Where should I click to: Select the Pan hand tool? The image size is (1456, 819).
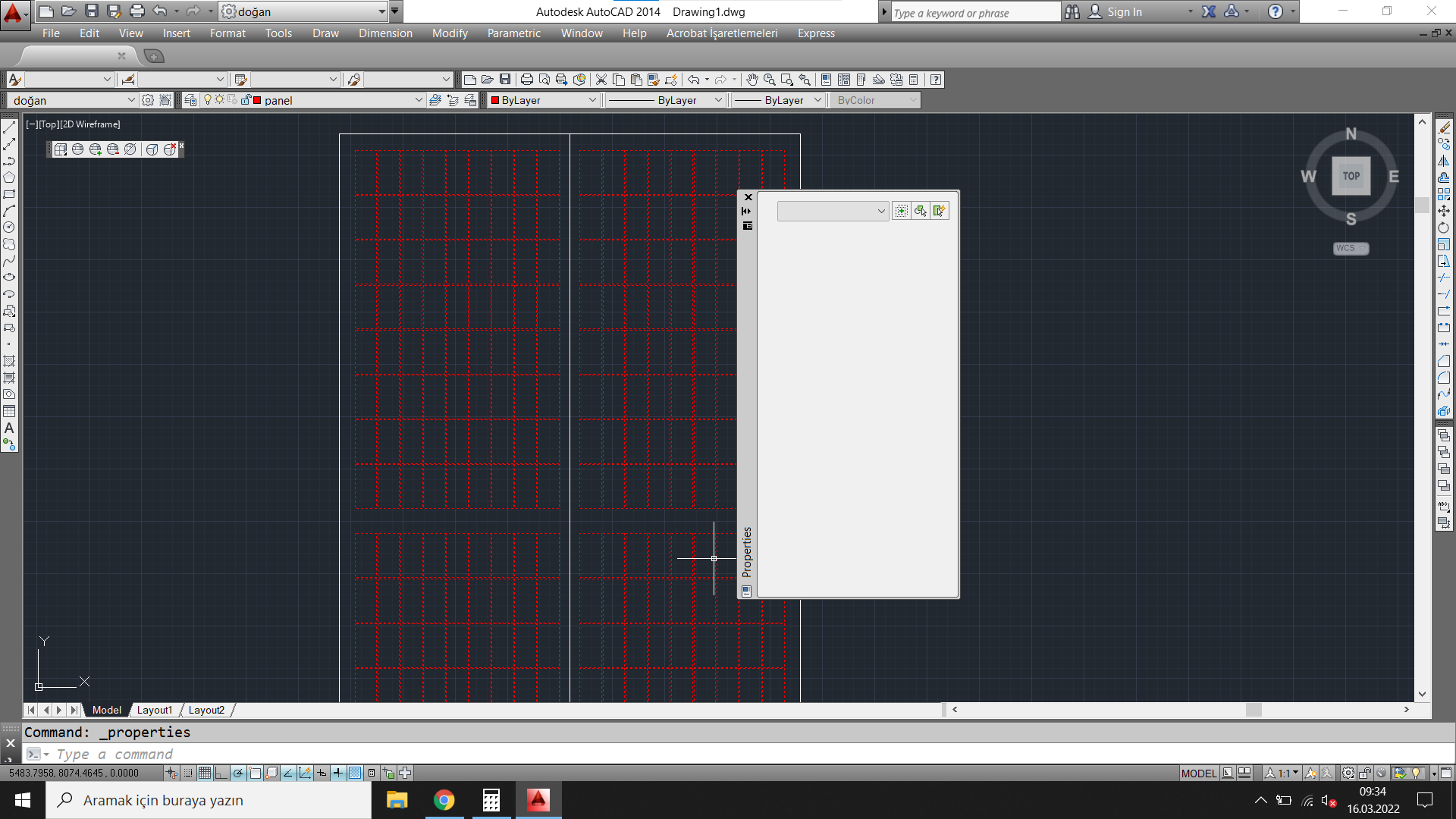[752, 80]
